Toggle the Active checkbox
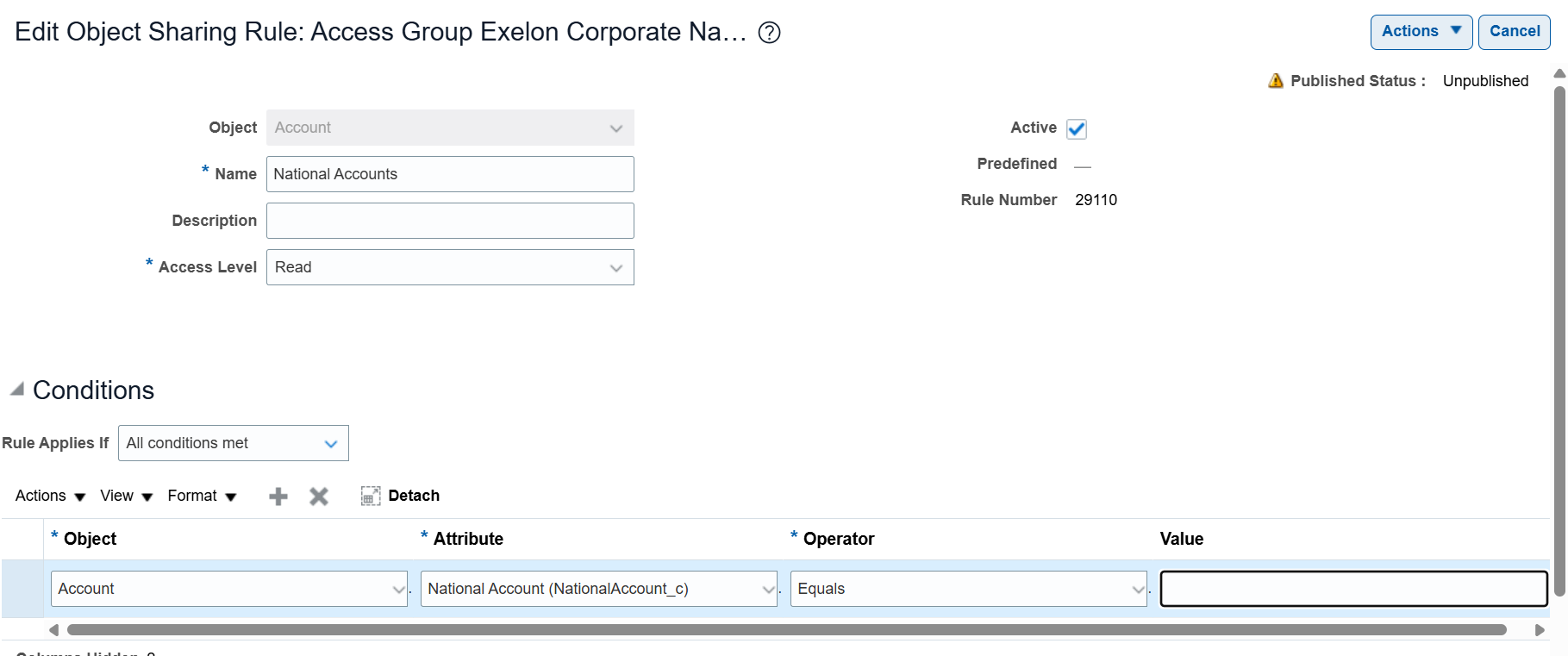The height and width of the screenshot is (656, 1568). [1077, 128]
